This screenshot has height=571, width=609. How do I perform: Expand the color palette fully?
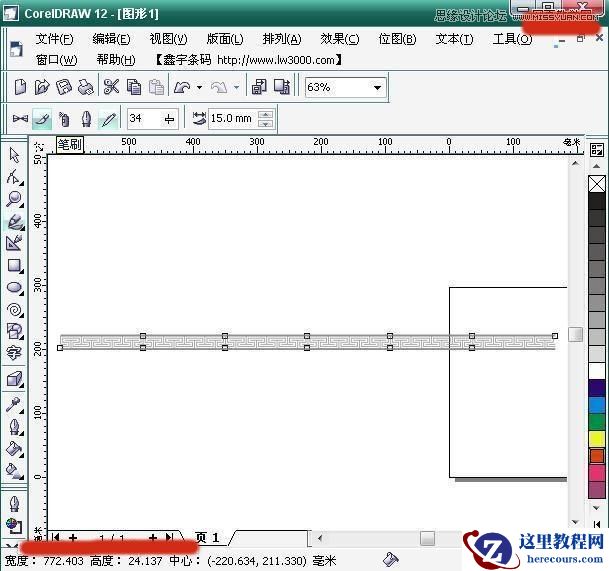pyautogui.click(x=597, y=524)
